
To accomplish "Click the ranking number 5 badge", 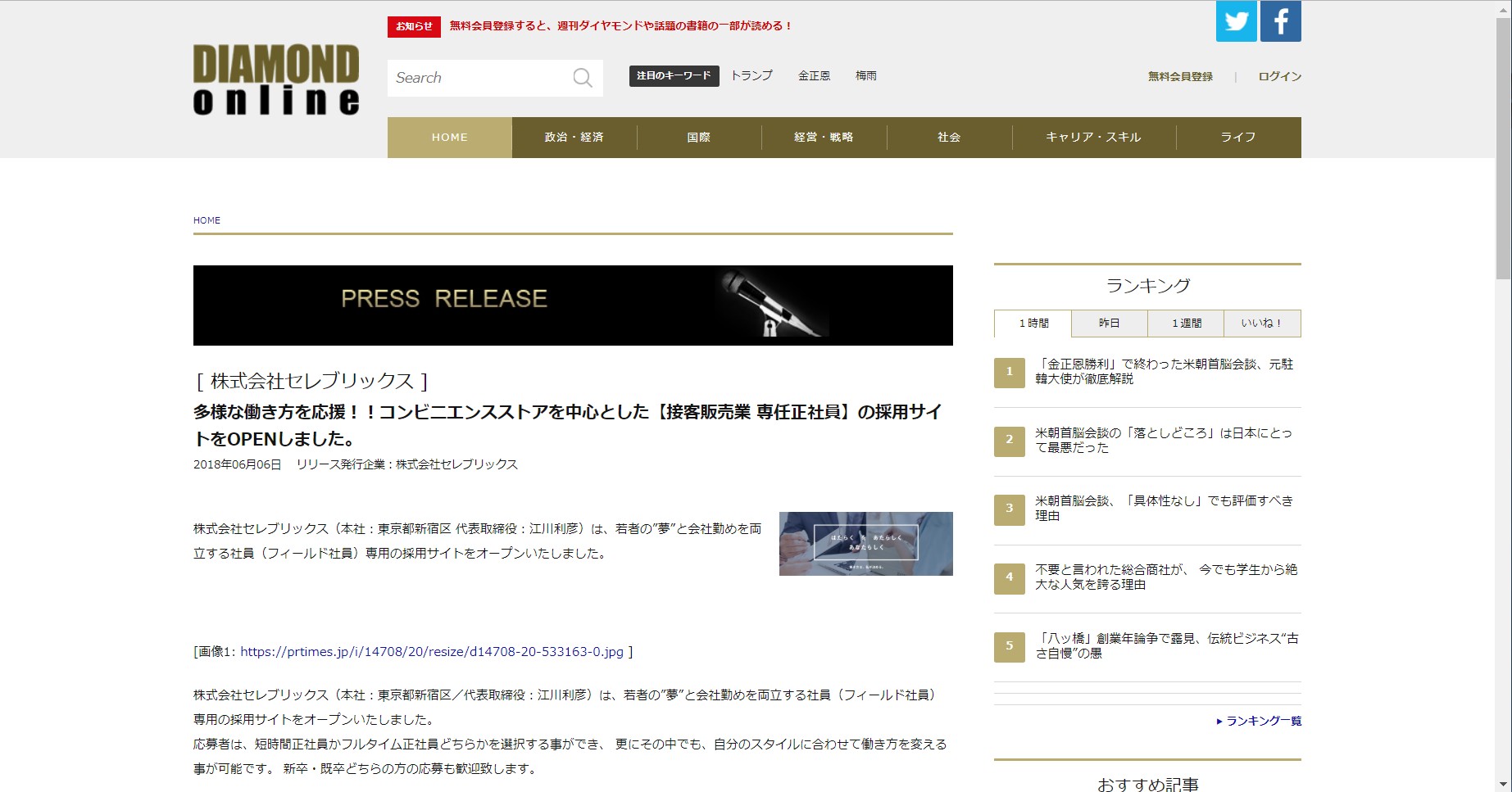I will [x=1010, y=646].
